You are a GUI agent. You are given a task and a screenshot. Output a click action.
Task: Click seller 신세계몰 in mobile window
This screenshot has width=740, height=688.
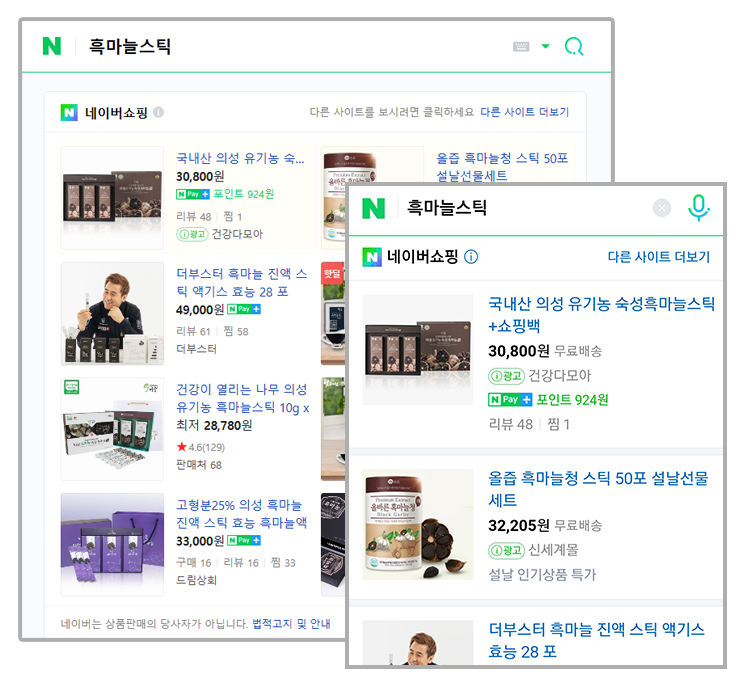click(553, 550)
